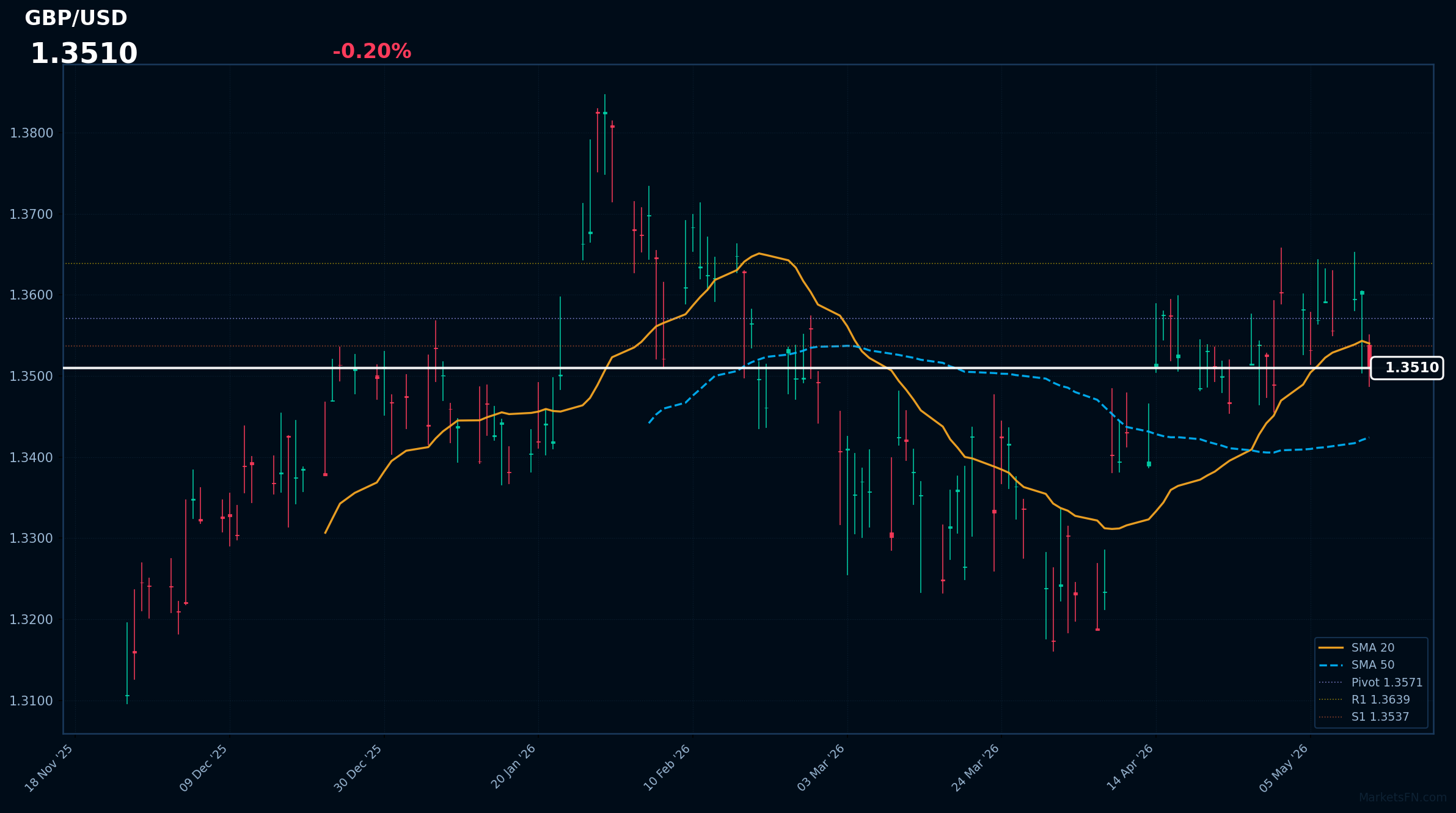1456x813 pixels.
Task: Select the 03 Mar '26 date label
Action: (x=821, y=768)
